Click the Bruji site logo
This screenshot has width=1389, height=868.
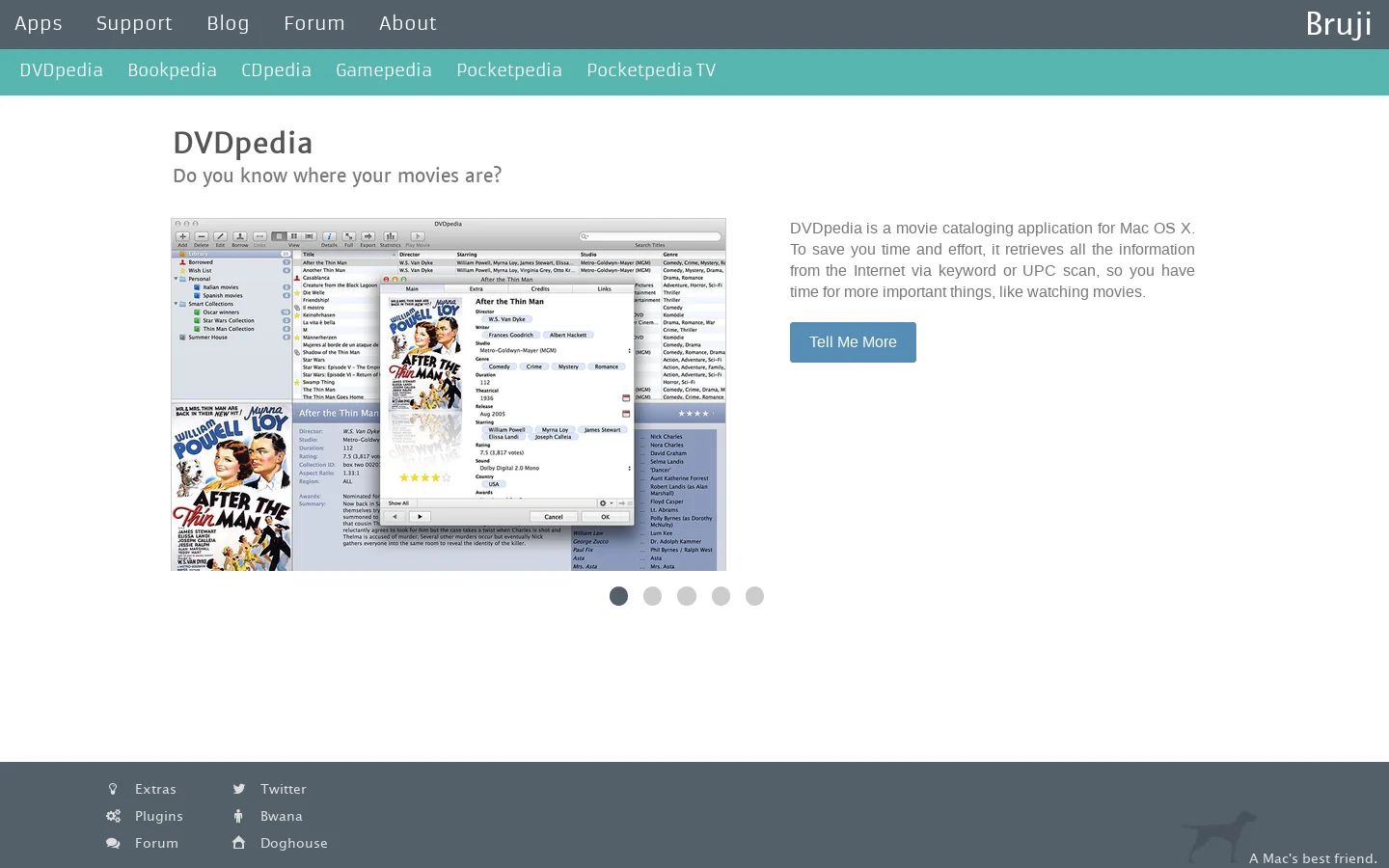(x=1339, y=24)
